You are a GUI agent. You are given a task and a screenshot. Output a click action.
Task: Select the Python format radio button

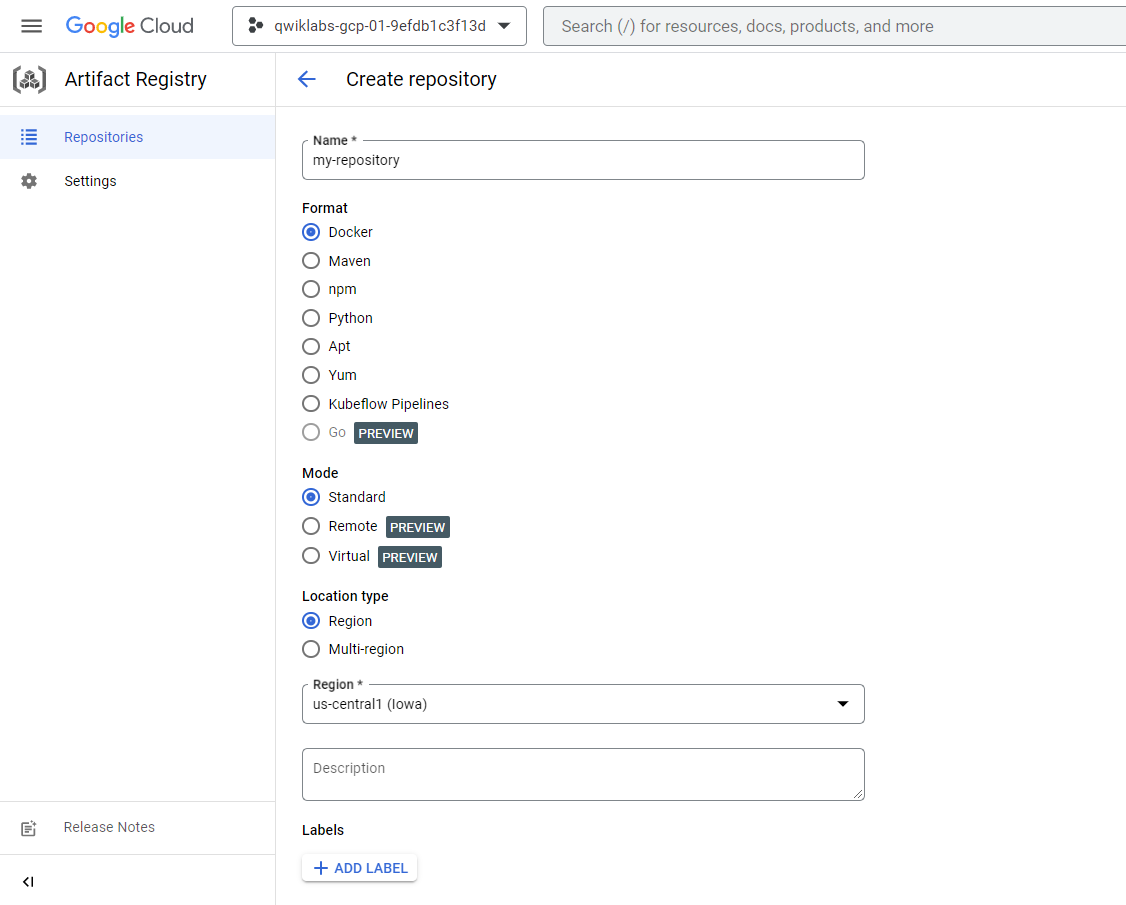click(311, 318)
